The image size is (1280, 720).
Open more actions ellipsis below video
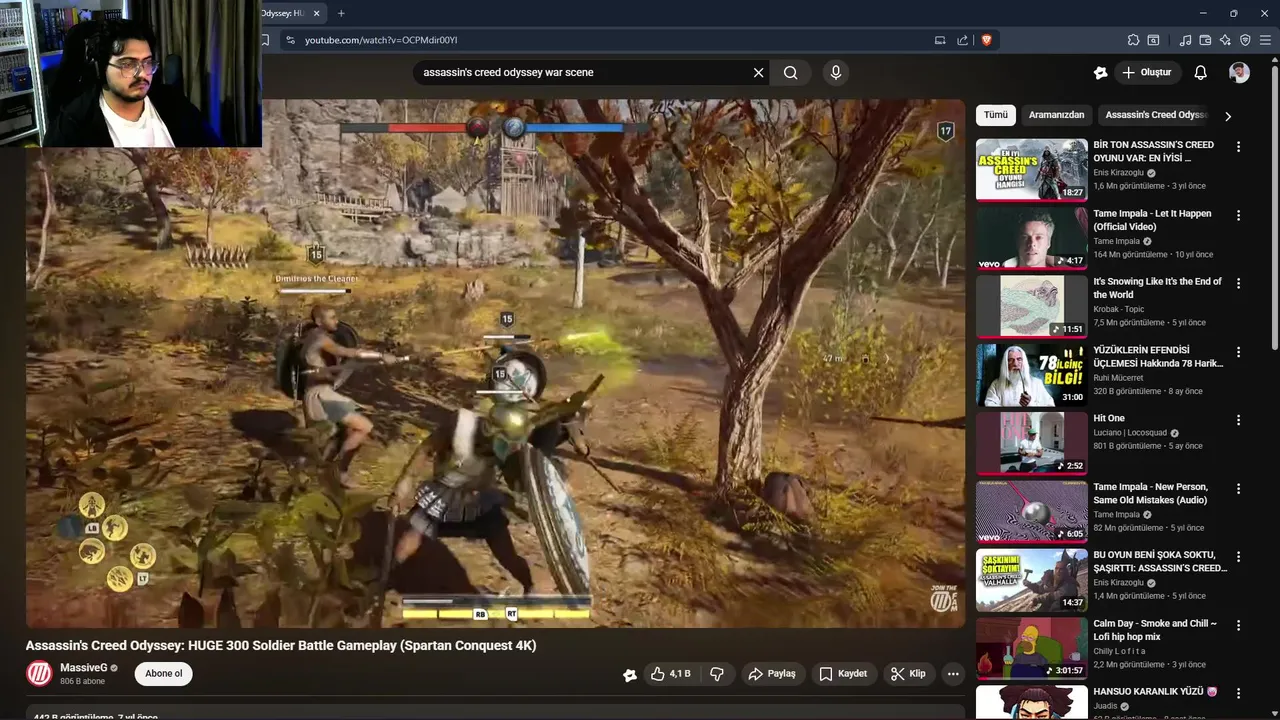tap(953, 674)
